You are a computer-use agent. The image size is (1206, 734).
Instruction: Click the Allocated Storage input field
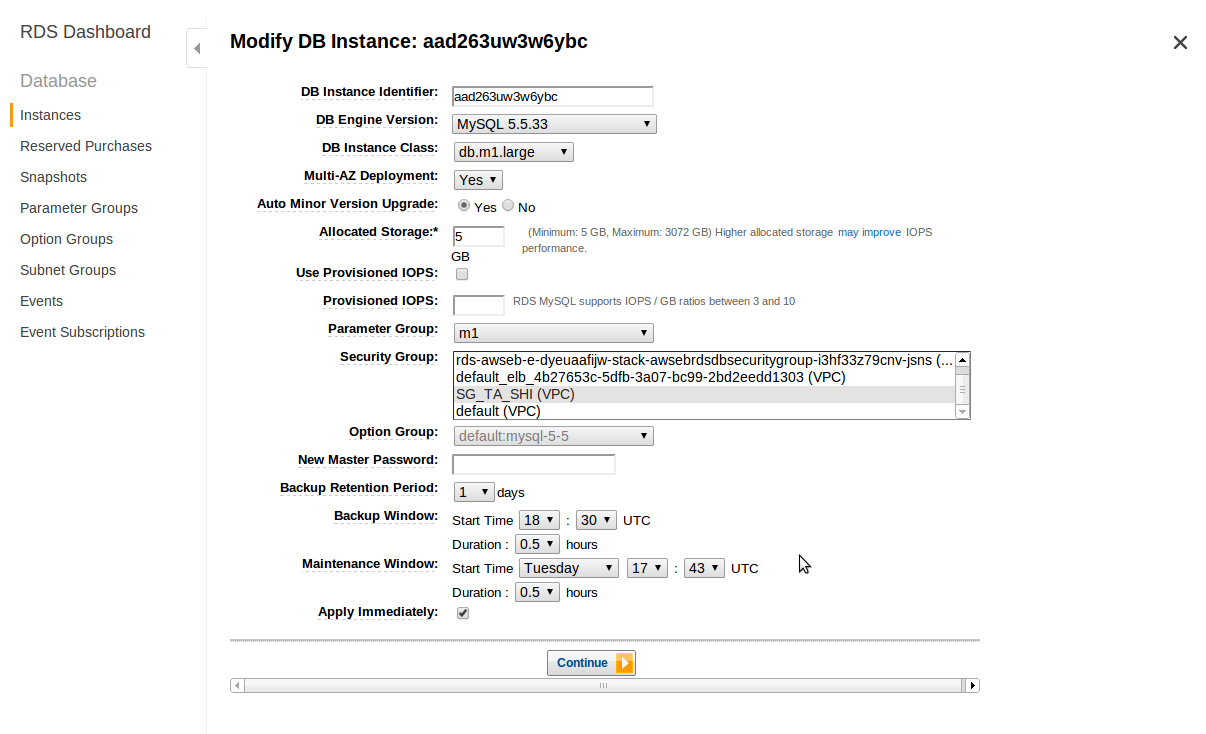point(478,236)
